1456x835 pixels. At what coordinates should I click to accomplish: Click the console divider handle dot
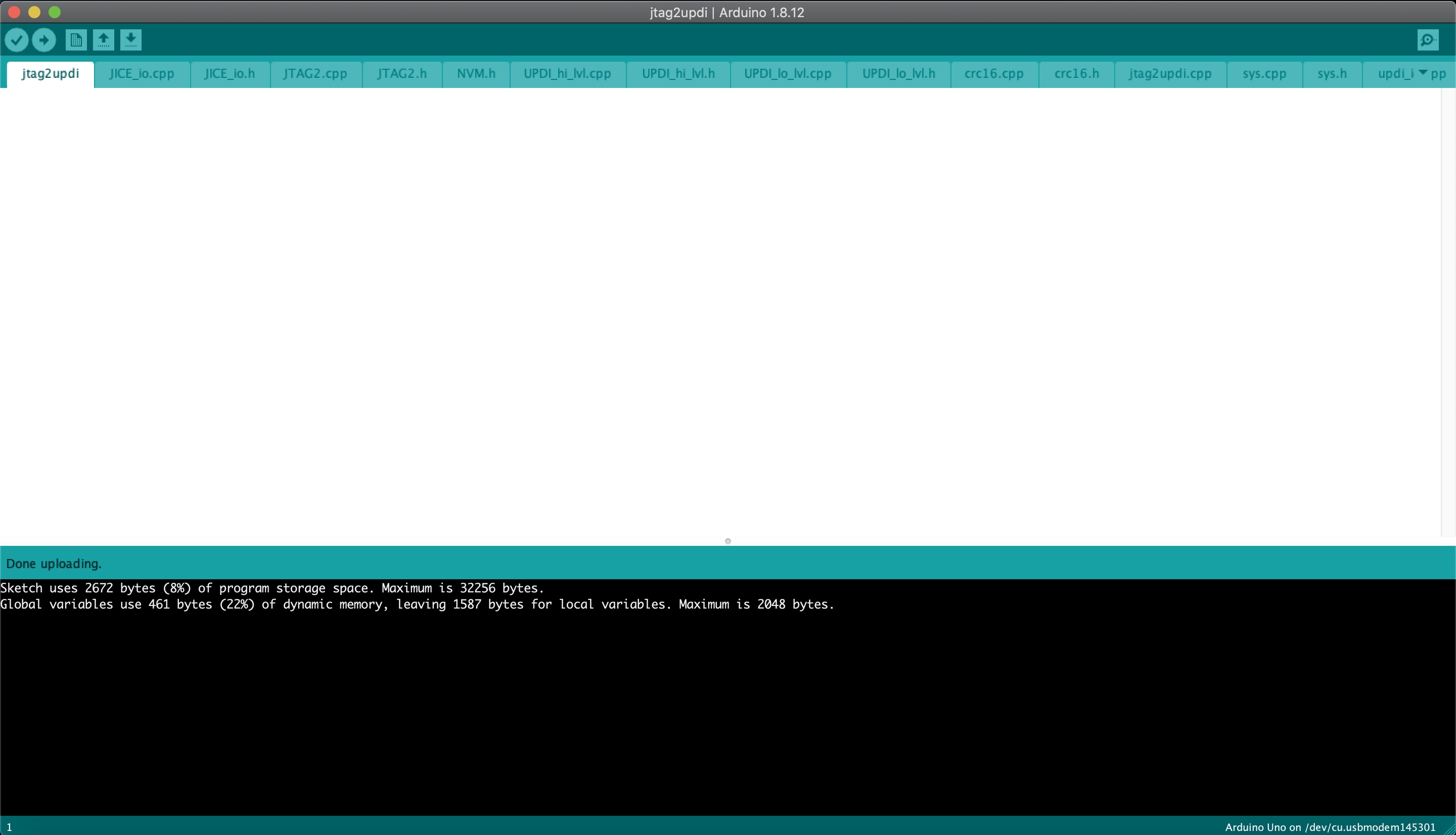point(727,541)
